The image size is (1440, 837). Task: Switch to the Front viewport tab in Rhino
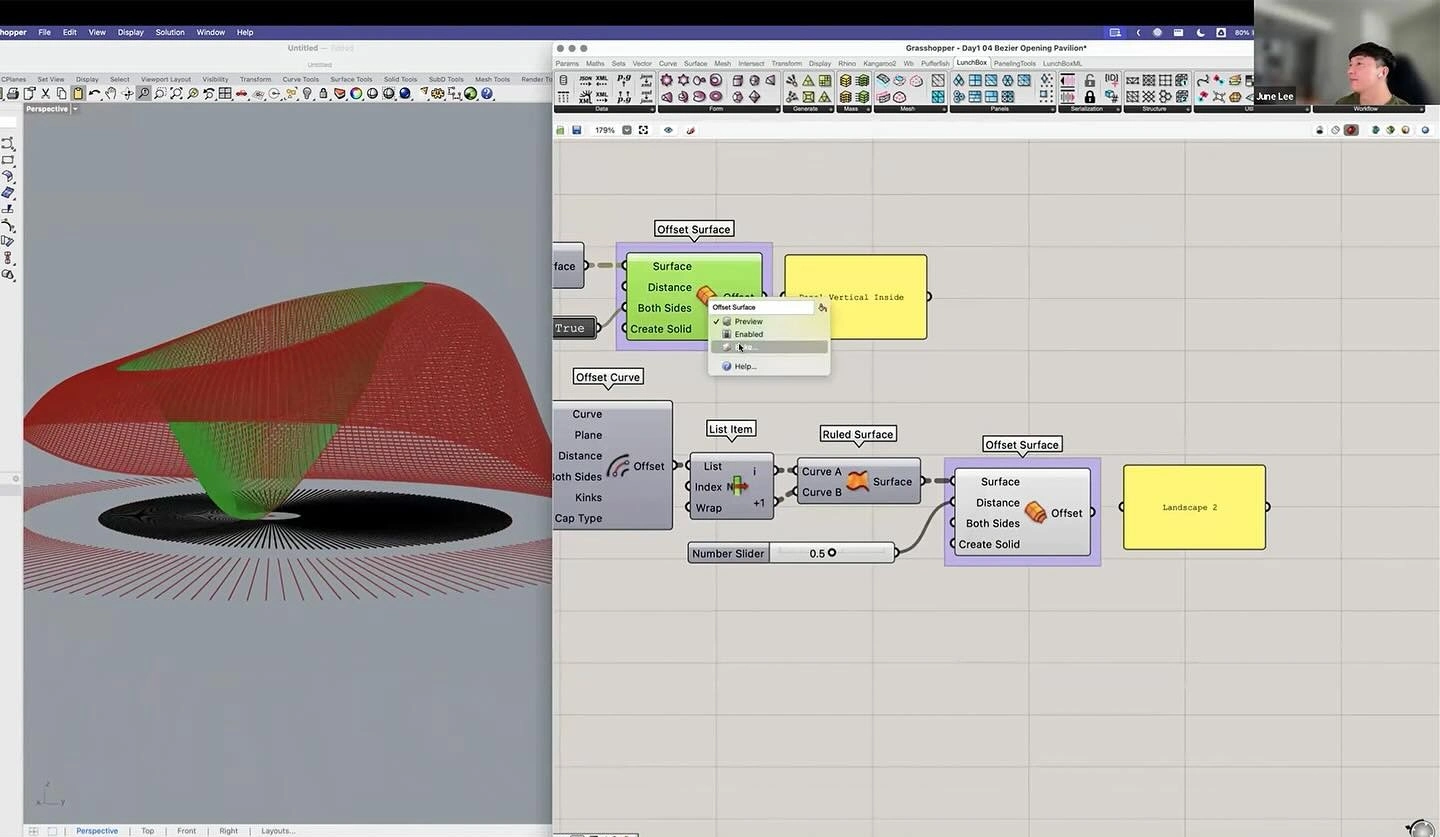pos(187,831)
